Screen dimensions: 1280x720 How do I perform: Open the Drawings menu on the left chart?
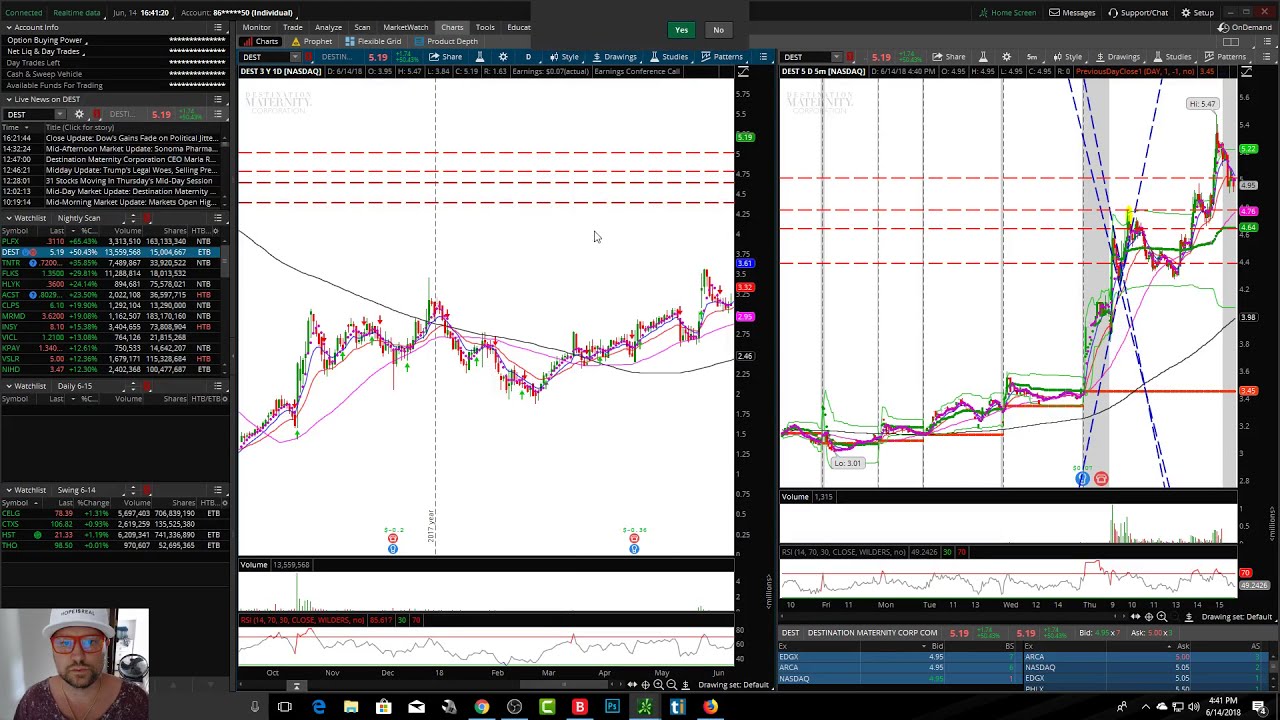coord(613,57)
